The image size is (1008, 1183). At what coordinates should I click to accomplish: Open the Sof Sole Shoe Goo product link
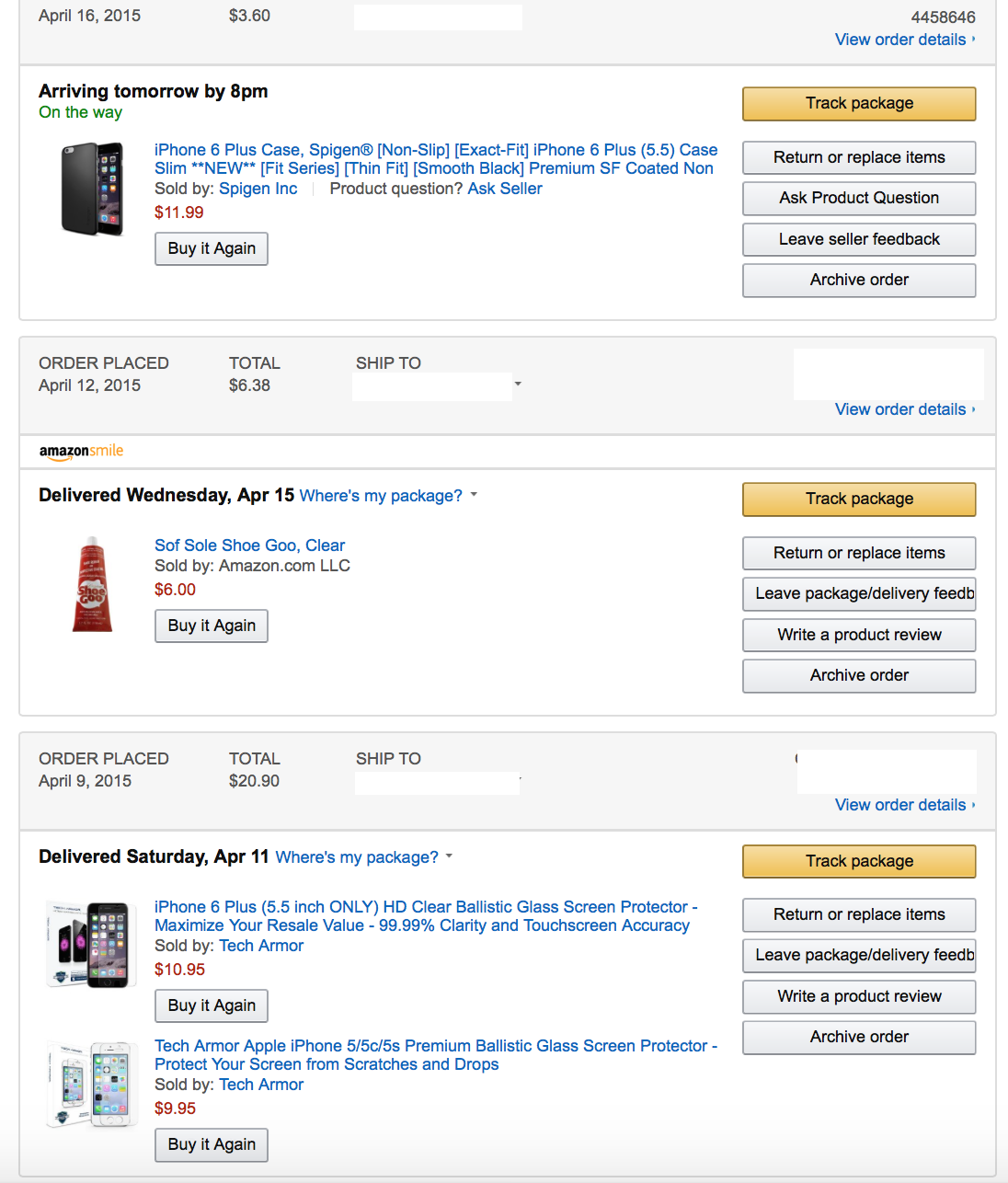tap(249, 546)
